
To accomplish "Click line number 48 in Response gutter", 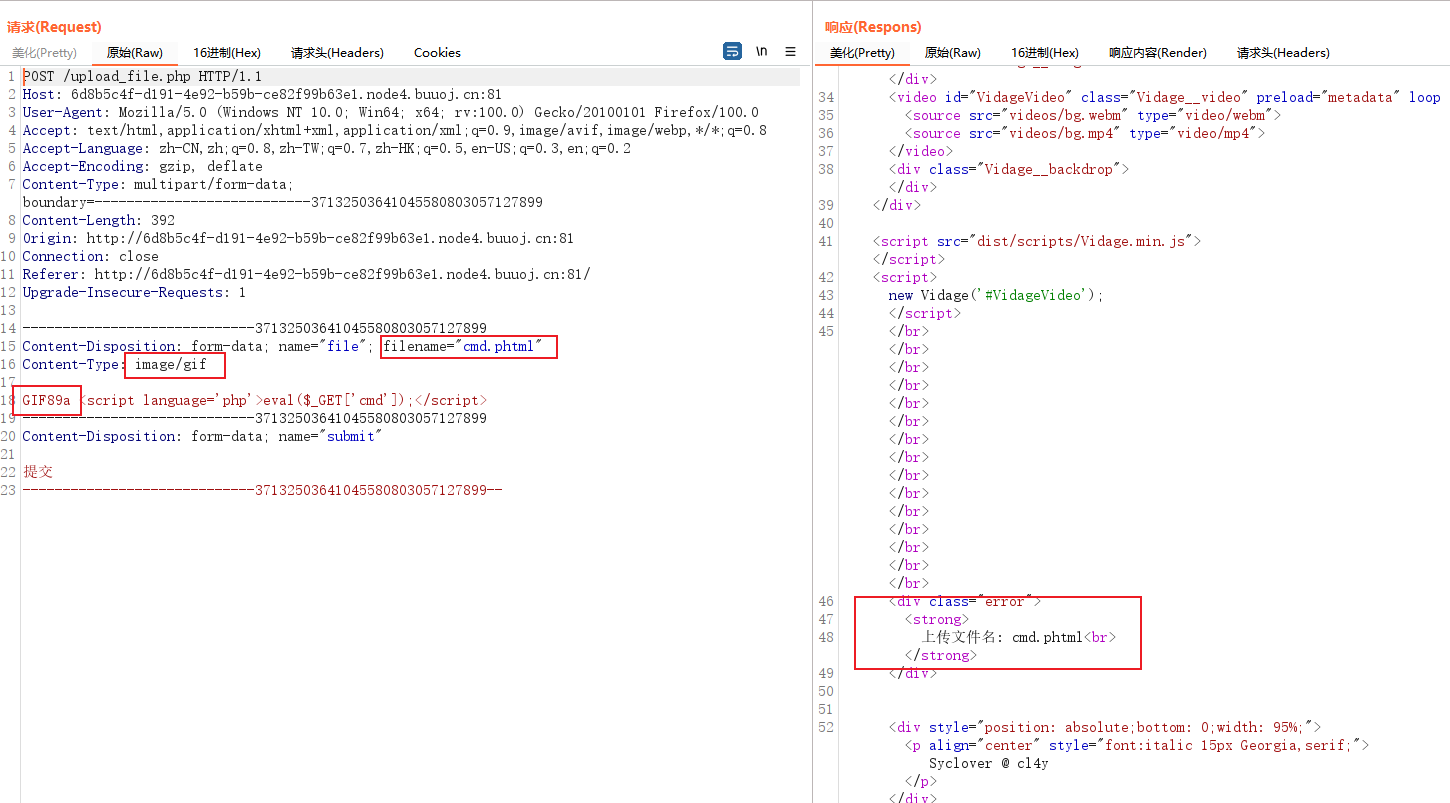I will pyautogui.click(x=826, y=637).
